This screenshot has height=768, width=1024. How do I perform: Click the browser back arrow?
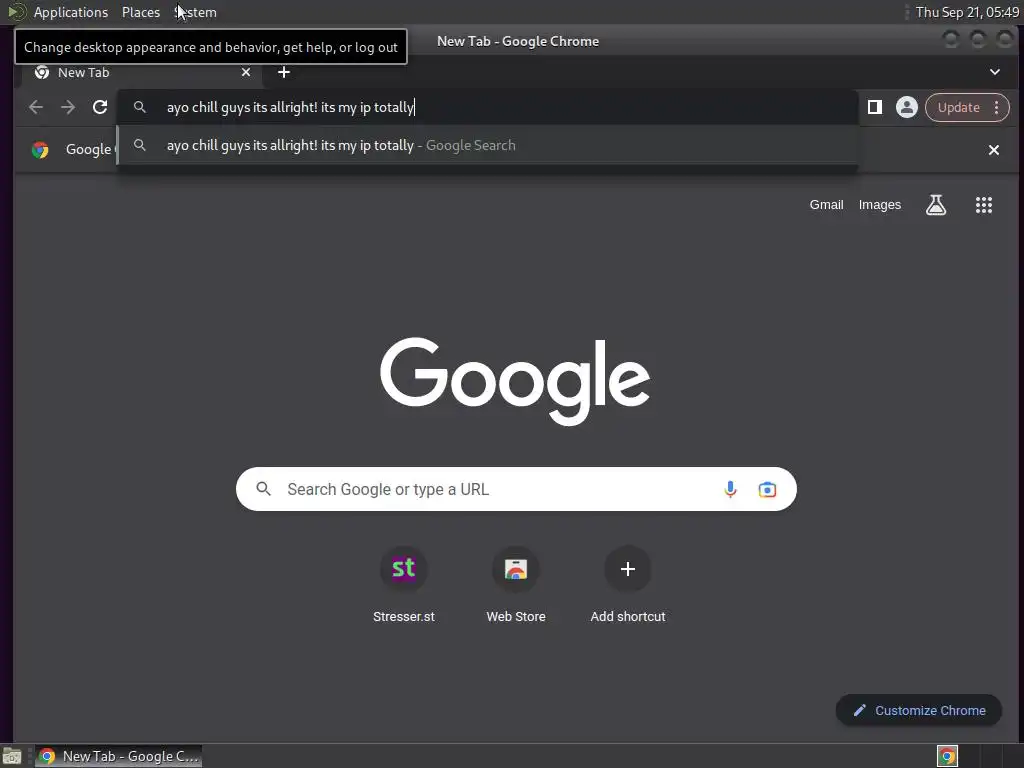pos(36,107)
